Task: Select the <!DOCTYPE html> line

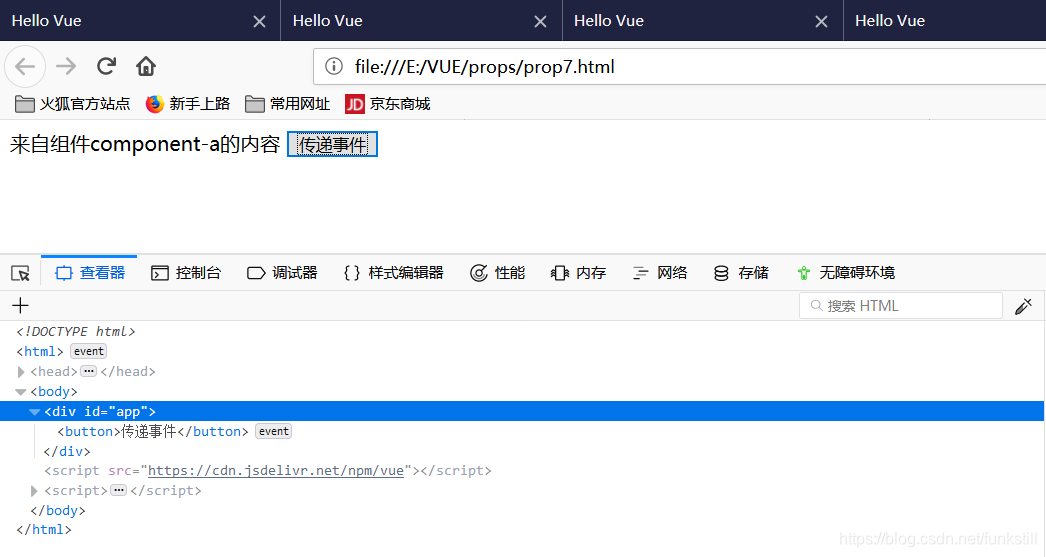Action: point(75,331)
